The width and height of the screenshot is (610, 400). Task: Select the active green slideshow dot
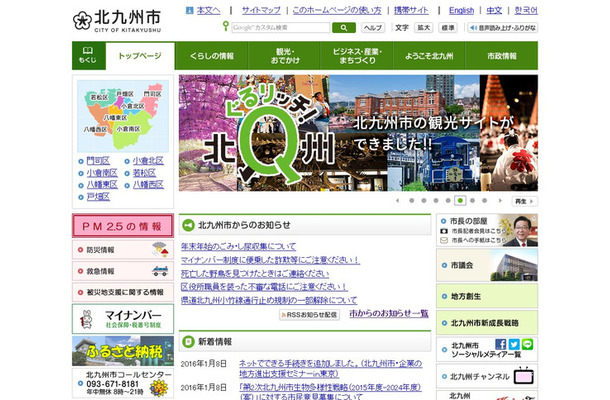(460, 200)
